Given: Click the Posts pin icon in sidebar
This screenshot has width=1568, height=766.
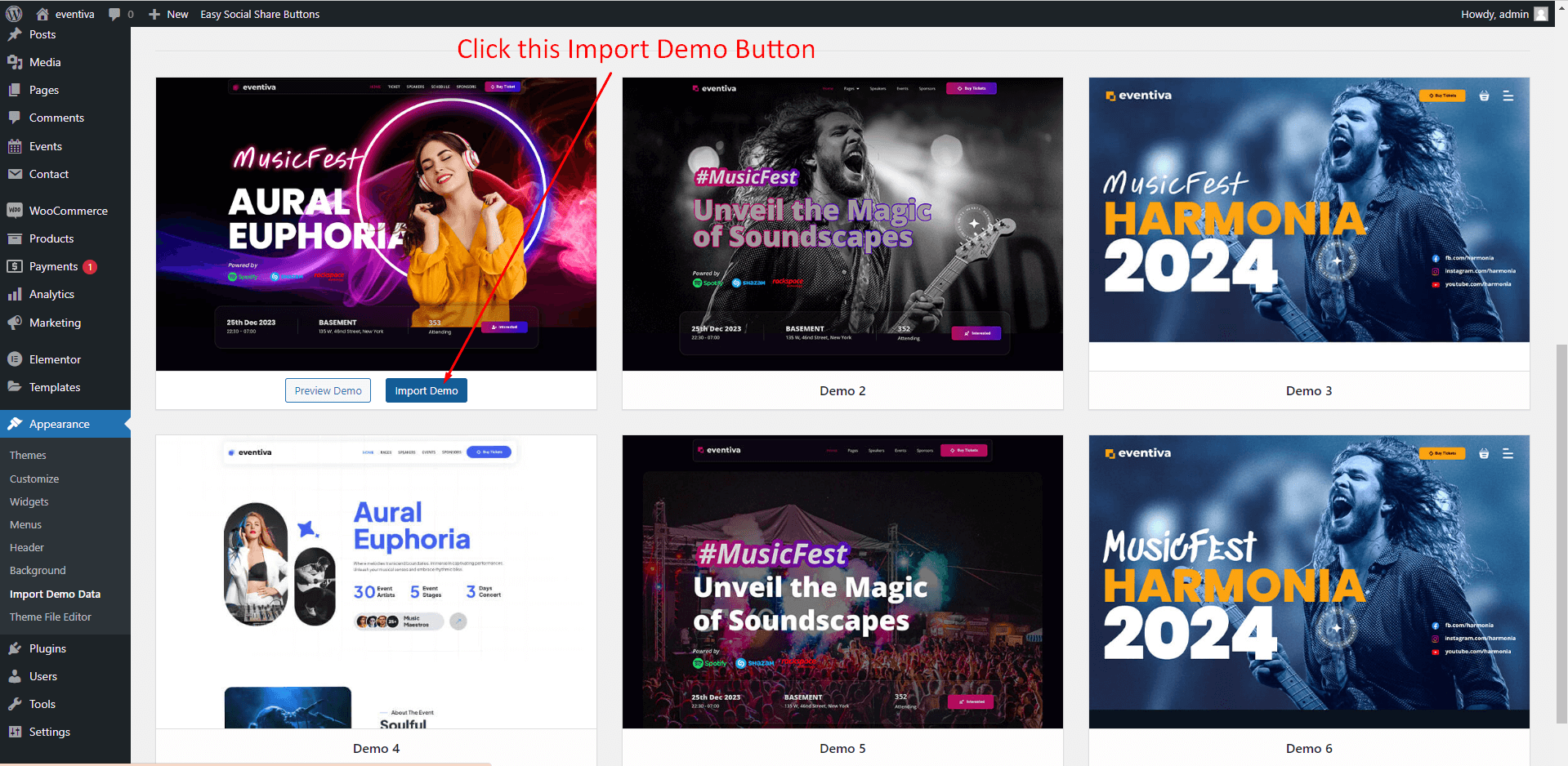Looking at the screenshot, I should pyautogui.click(x=15, y=34).
